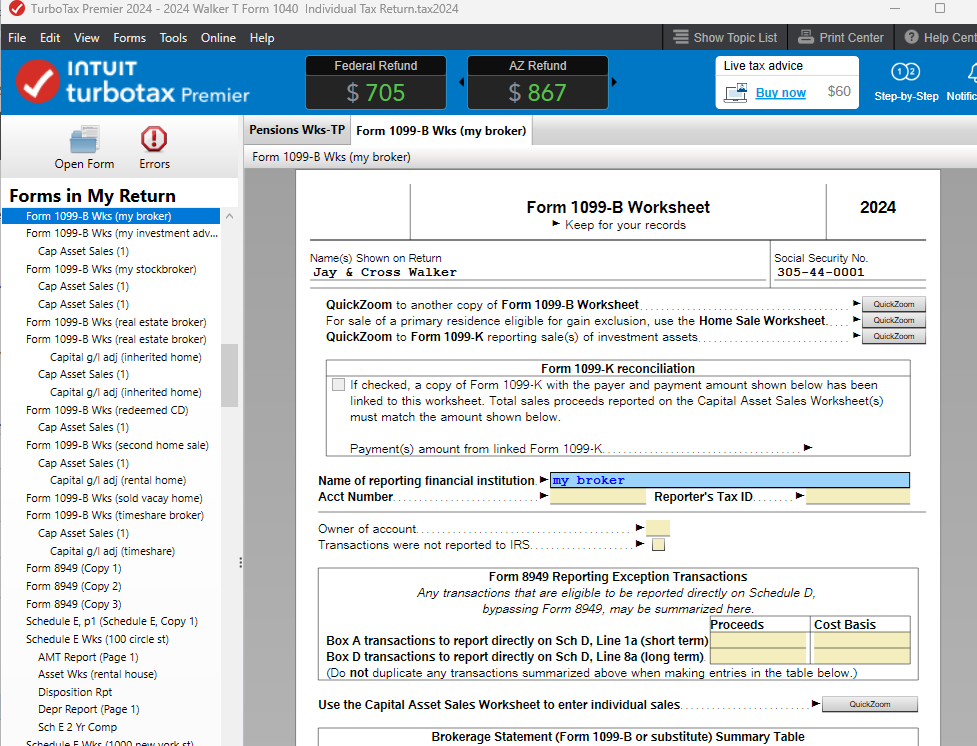This screenshot has height=746, width=977.
Task: Open Asset Wks (rental house)
Action: pos(97,674)
